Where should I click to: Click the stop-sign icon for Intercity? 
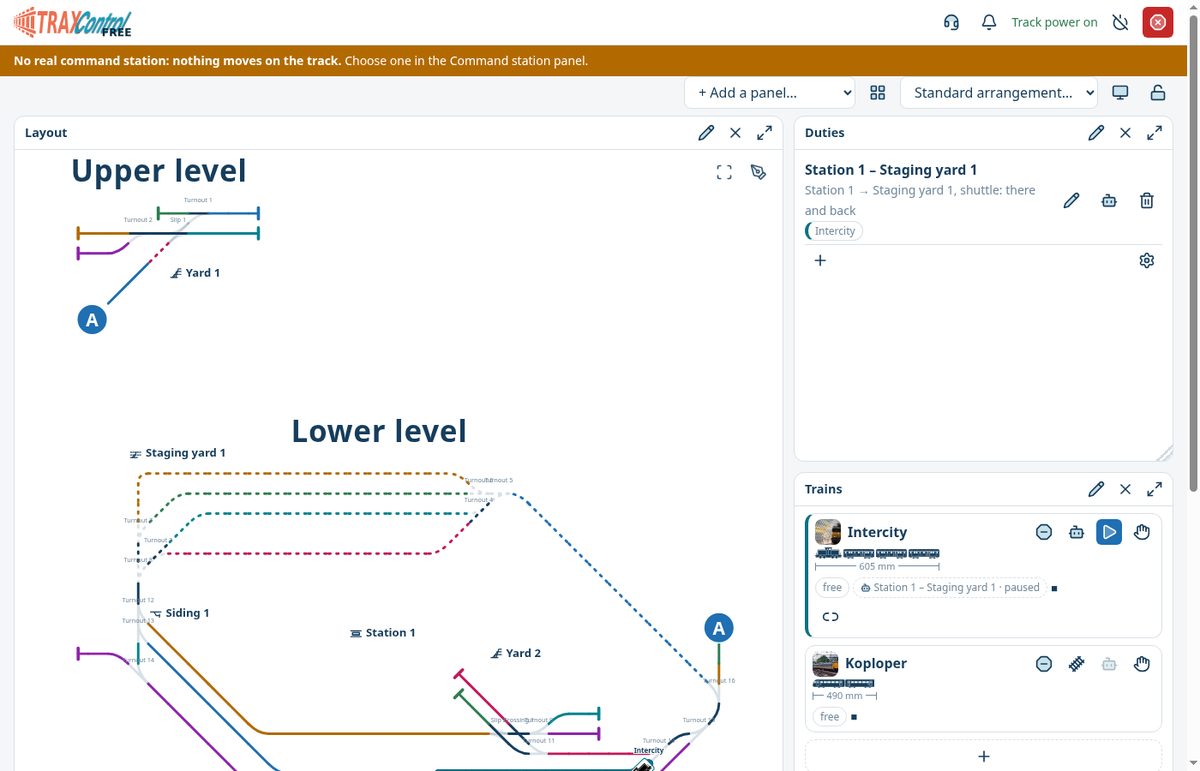pyautogui.click(x=1044, y=532)
